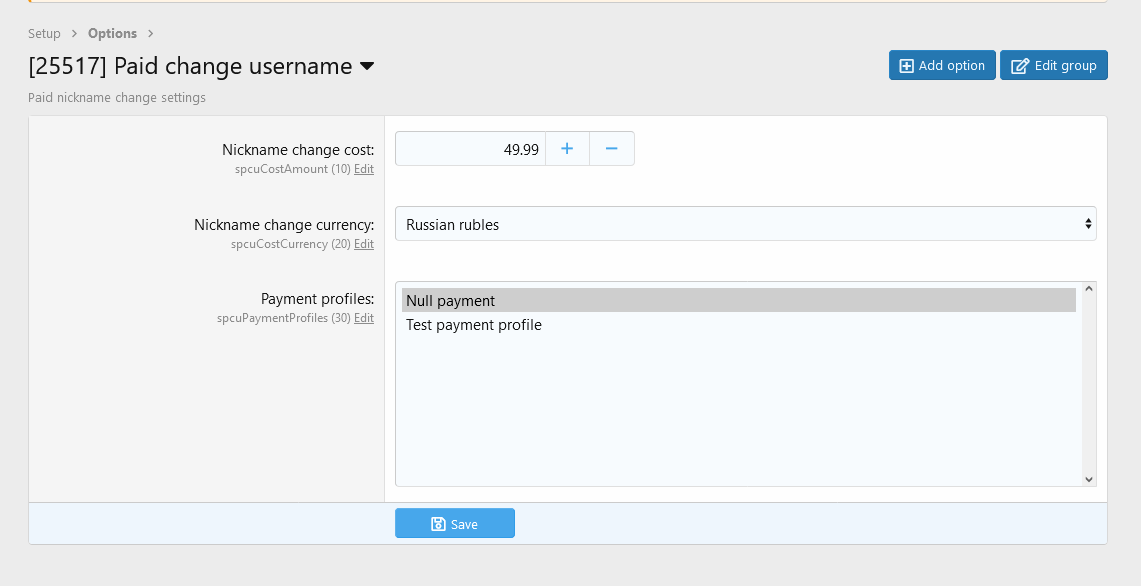Increase nickname change cost with plus button

click(x=567, y=149)
